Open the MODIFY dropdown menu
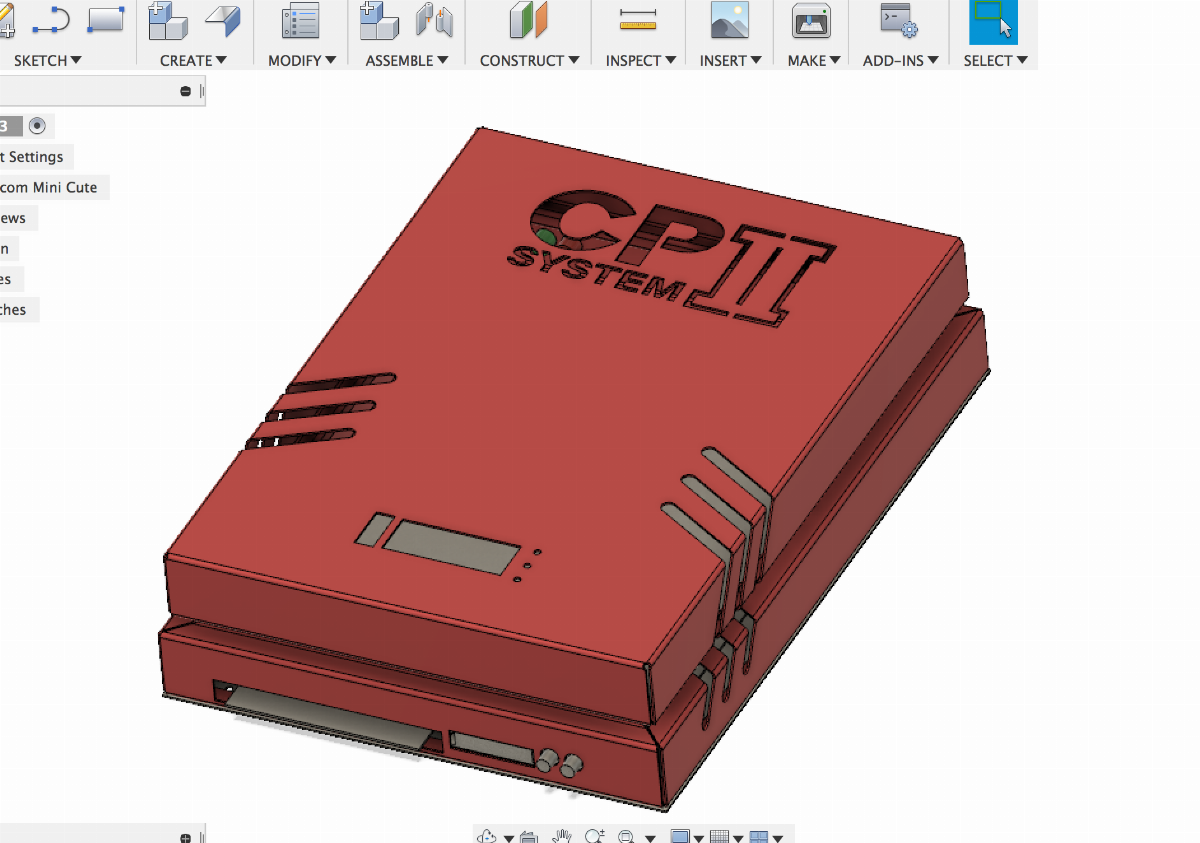Image resolution: width=1200 pixels, height=843 pixels. 302,61
